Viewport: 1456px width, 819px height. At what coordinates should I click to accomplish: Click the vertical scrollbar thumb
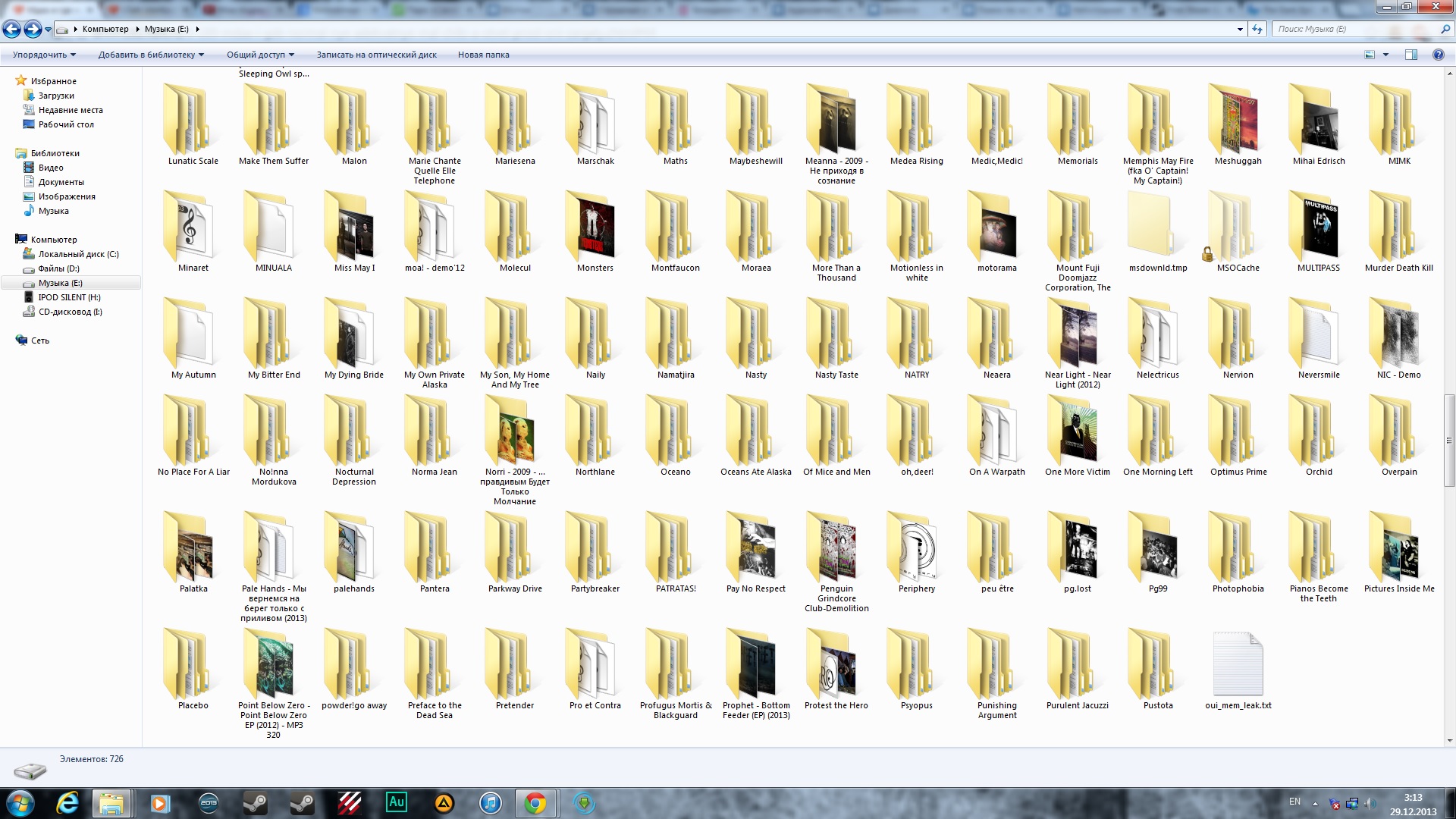pos(1449,440)
